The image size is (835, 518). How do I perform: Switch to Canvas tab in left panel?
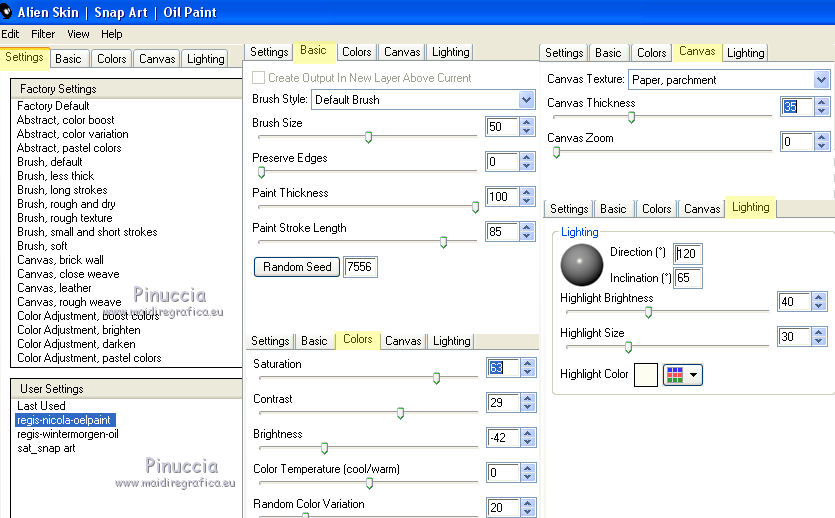pos(157,59)
